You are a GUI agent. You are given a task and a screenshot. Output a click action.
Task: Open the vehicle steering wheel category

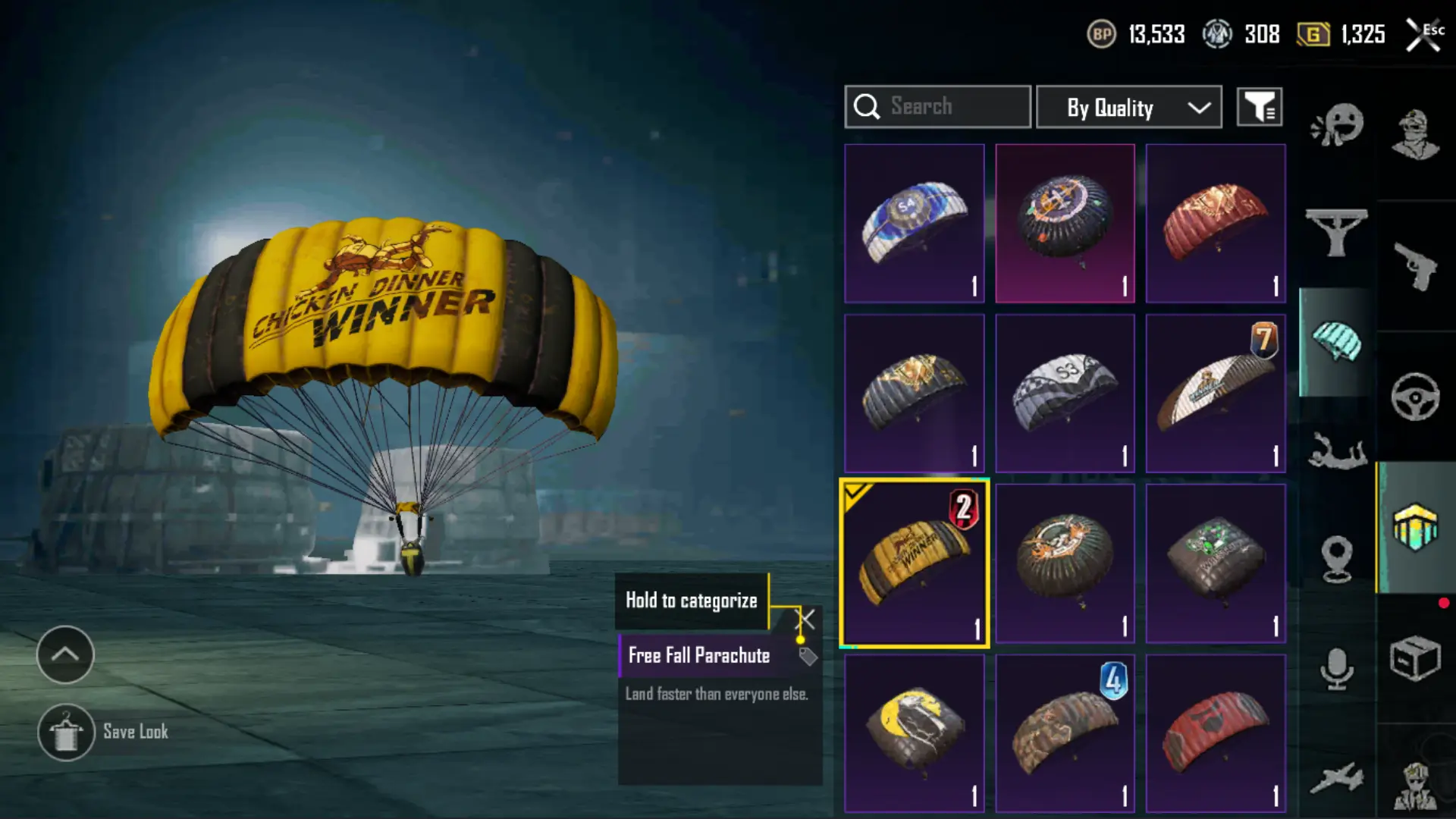(x=1415, y=397)
